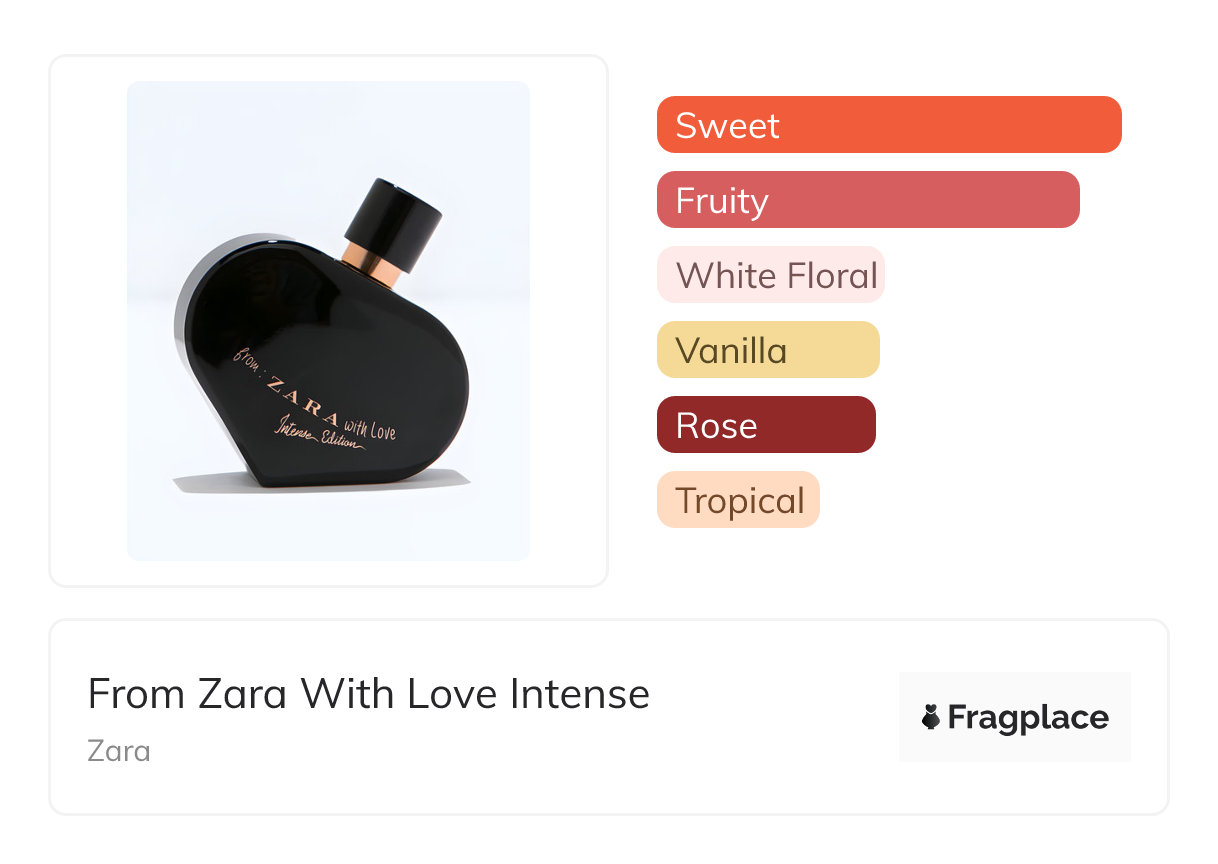The height and width of the screenshot is (864, 1218).
Task: Pick the dark red Rose accord tag
Action: [765, 425]
